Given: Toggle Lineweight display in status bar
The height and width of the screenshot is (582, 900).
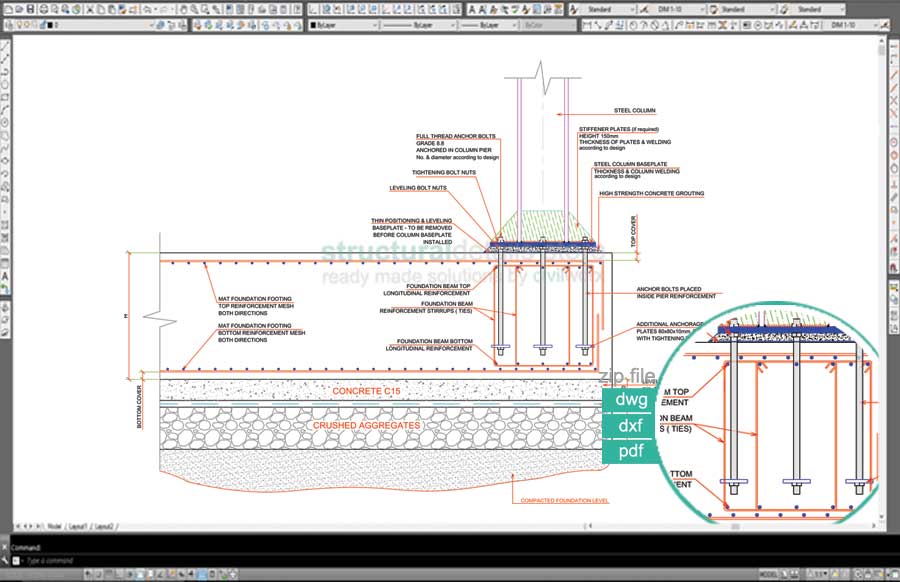Looking at the screenshot, I should [191, 573].
